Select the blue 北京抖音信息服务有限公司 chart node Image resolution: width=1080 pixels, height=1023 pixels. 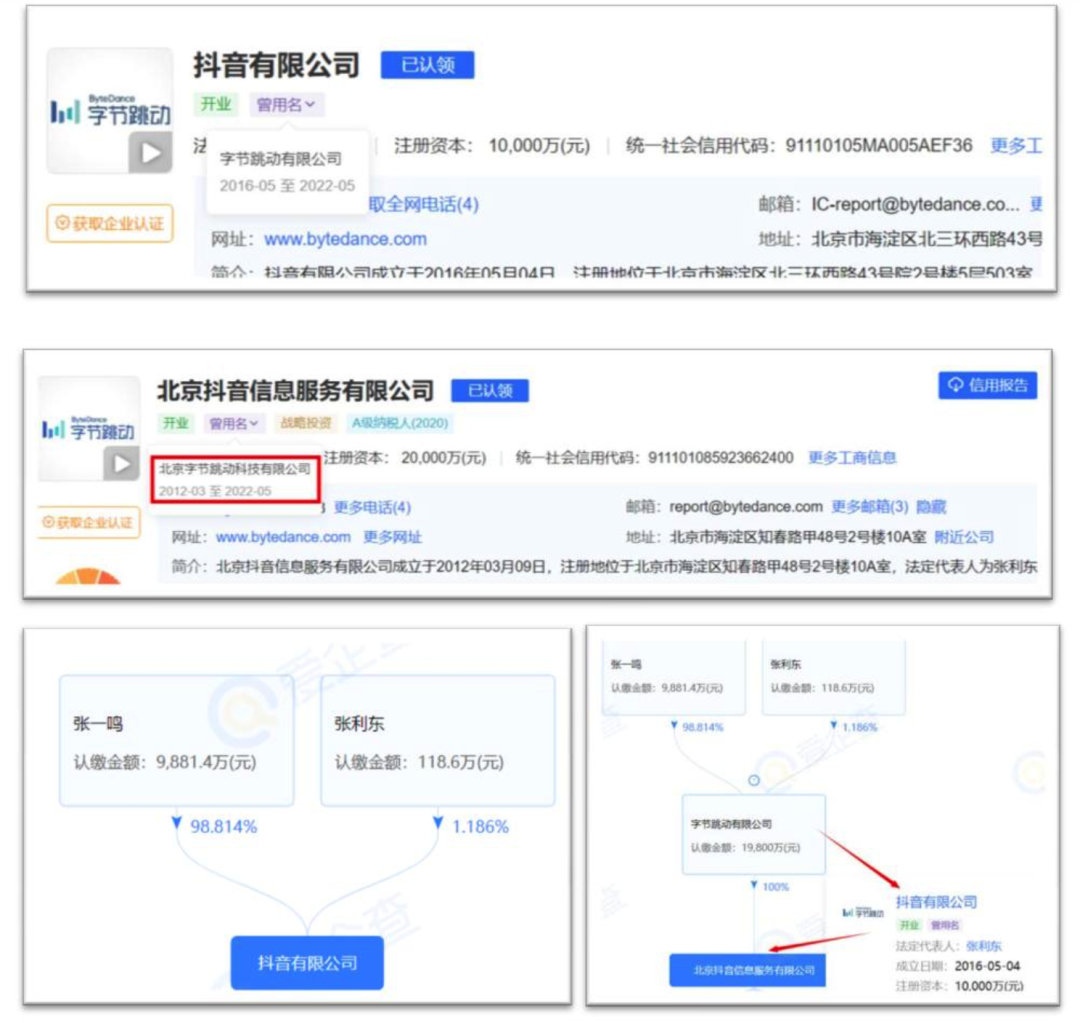747,970
